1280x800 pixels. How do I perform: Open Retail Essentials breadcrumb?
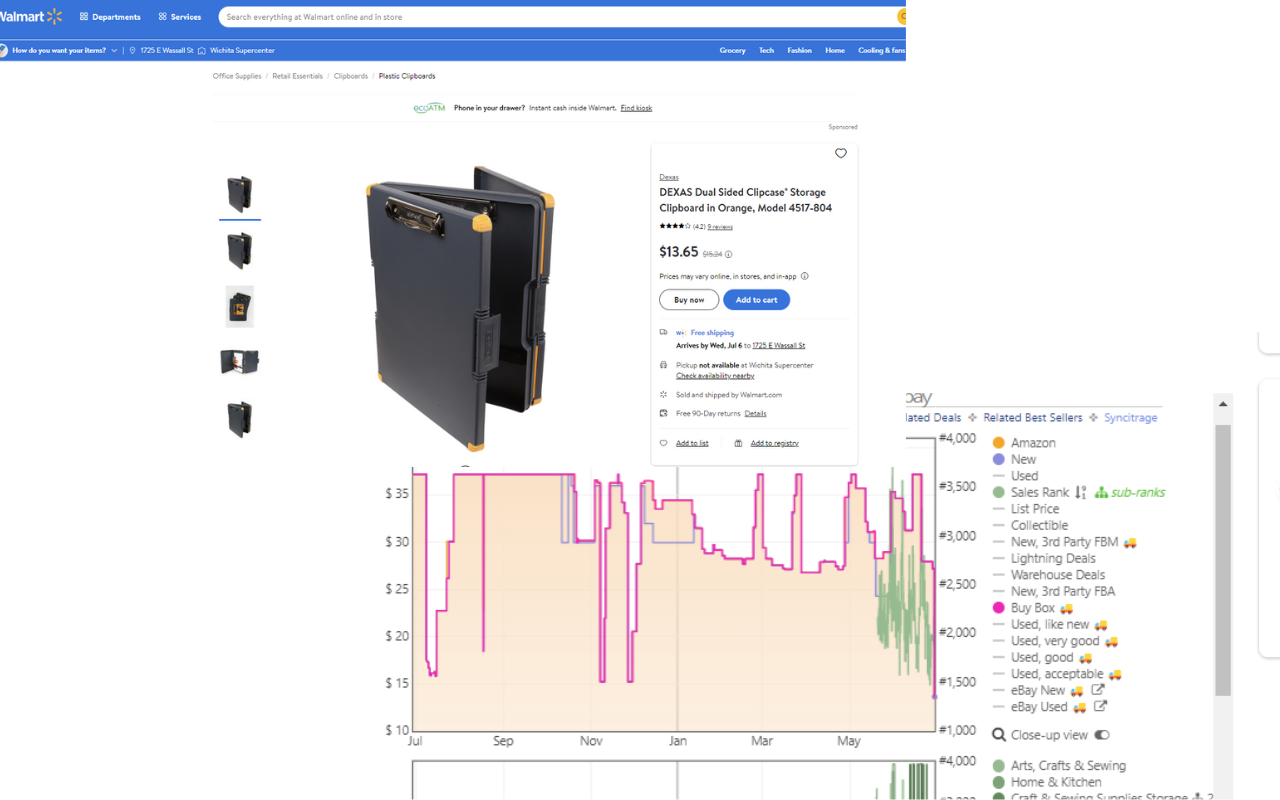click(x=298, y=76)
